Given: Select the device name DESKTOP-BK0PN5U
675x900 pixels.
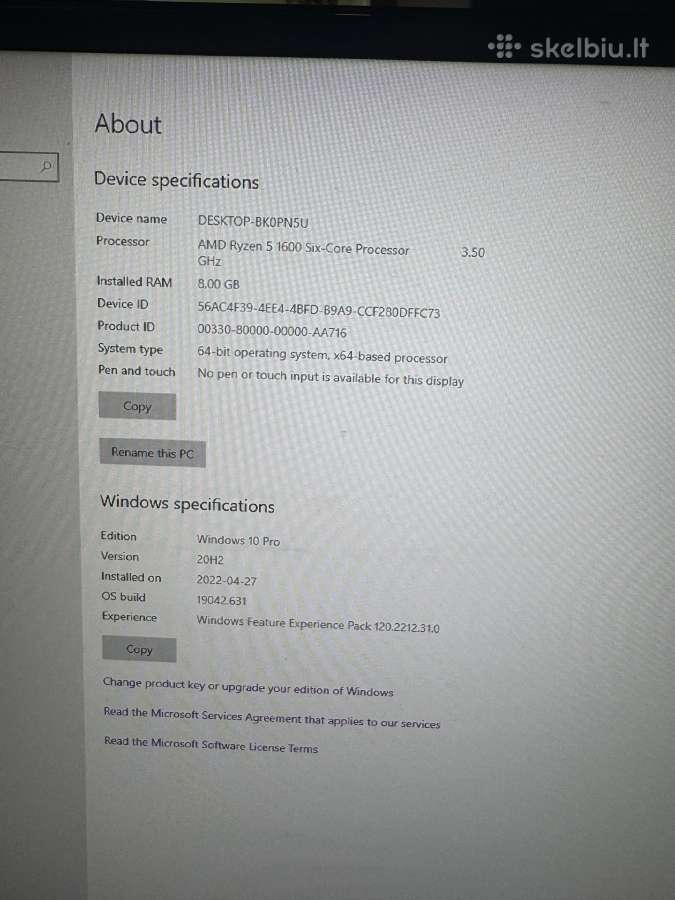Looking at the screenshot, I should pos(253,222).
